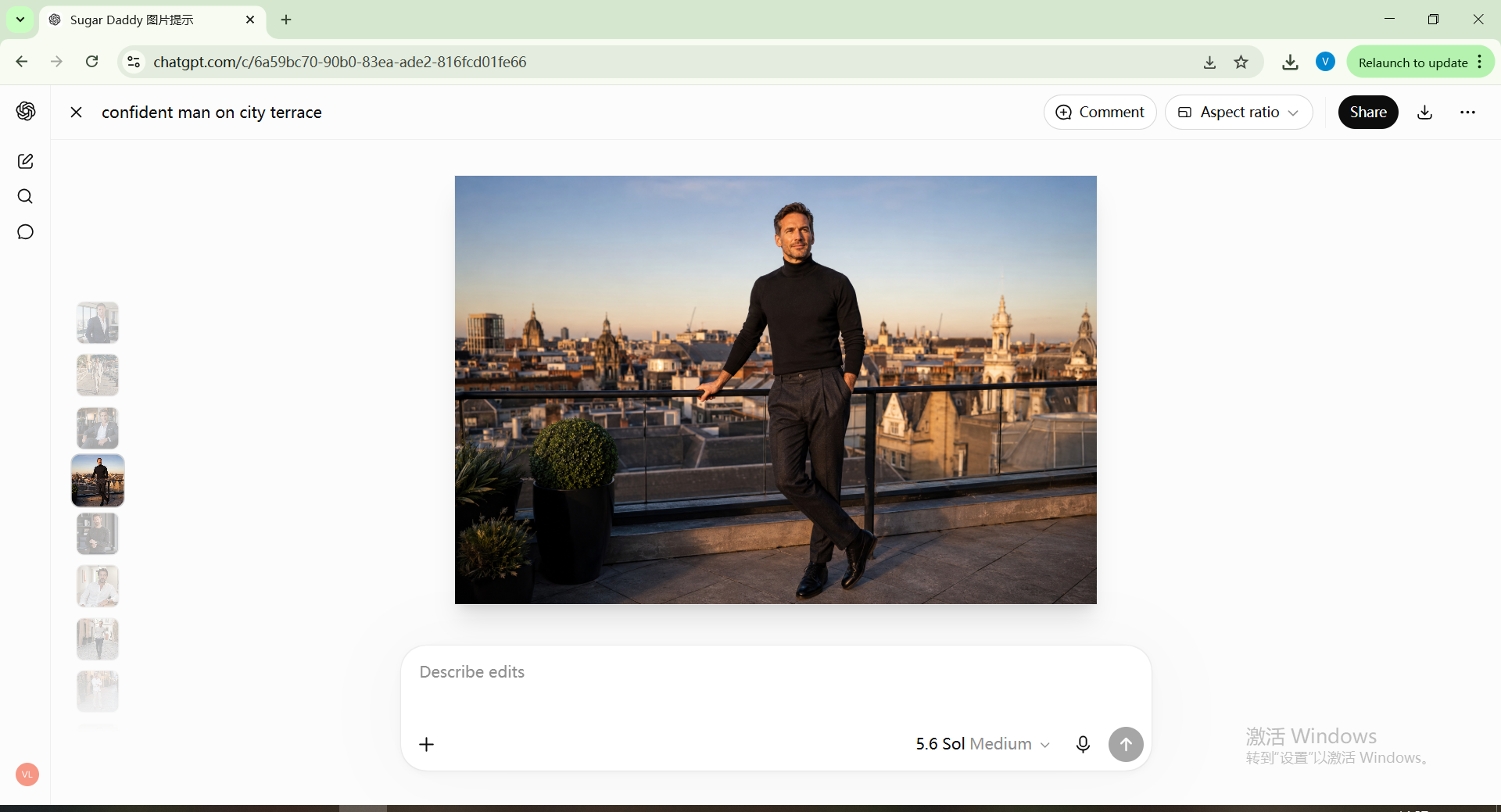View site information icon in address bar

134,62
